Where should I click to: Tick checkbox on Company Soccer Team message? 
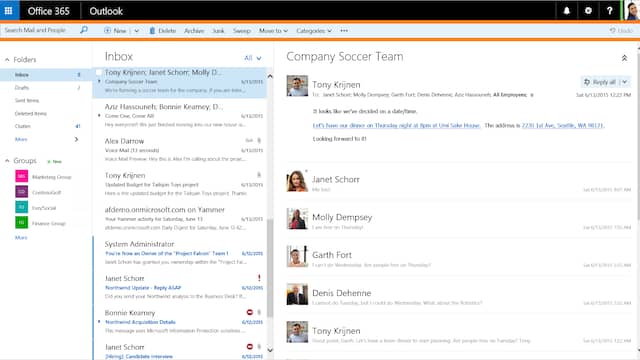click(x=98, y=72)
